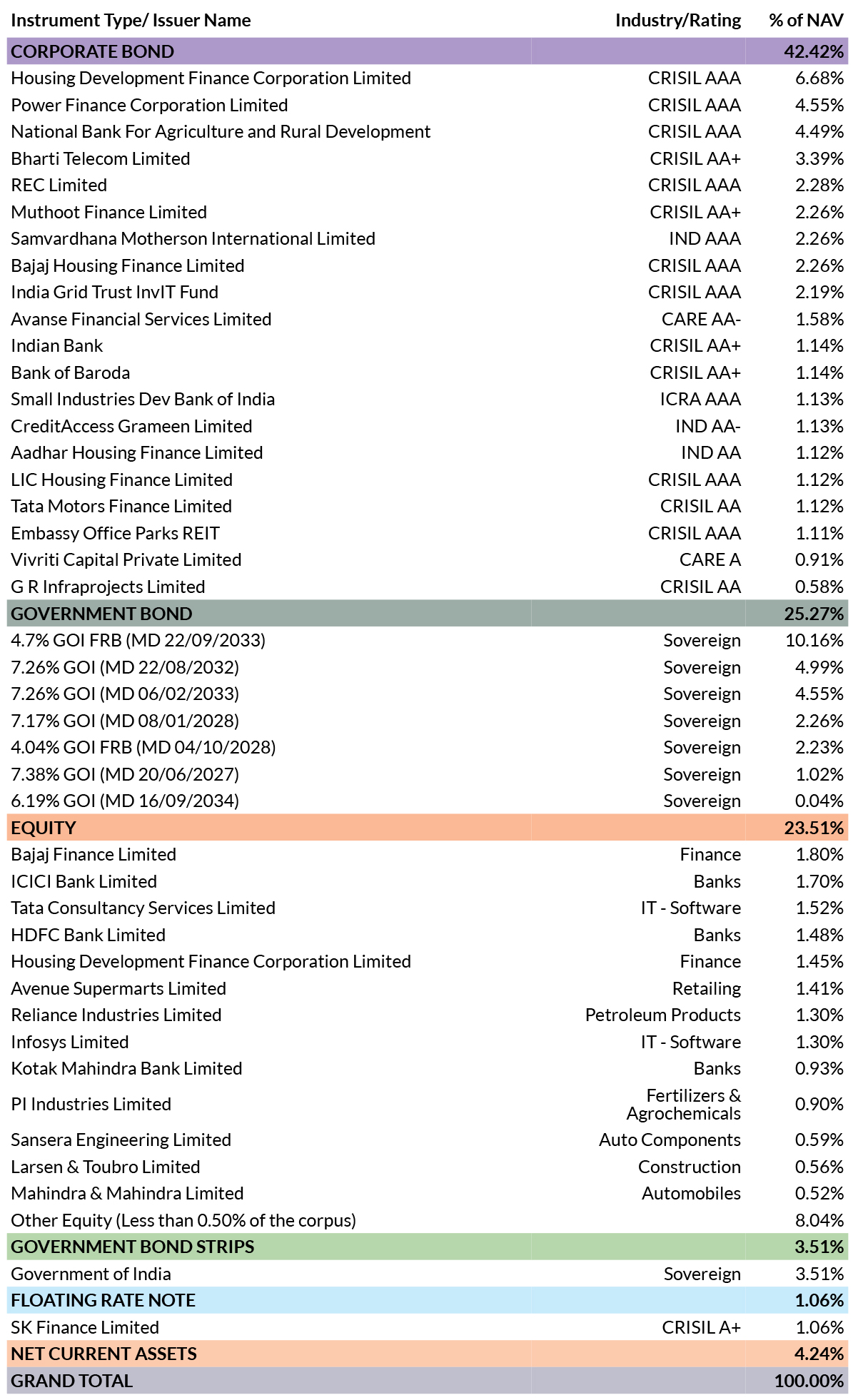Select SK Finance Limited entry

(x=85, y=1327)
